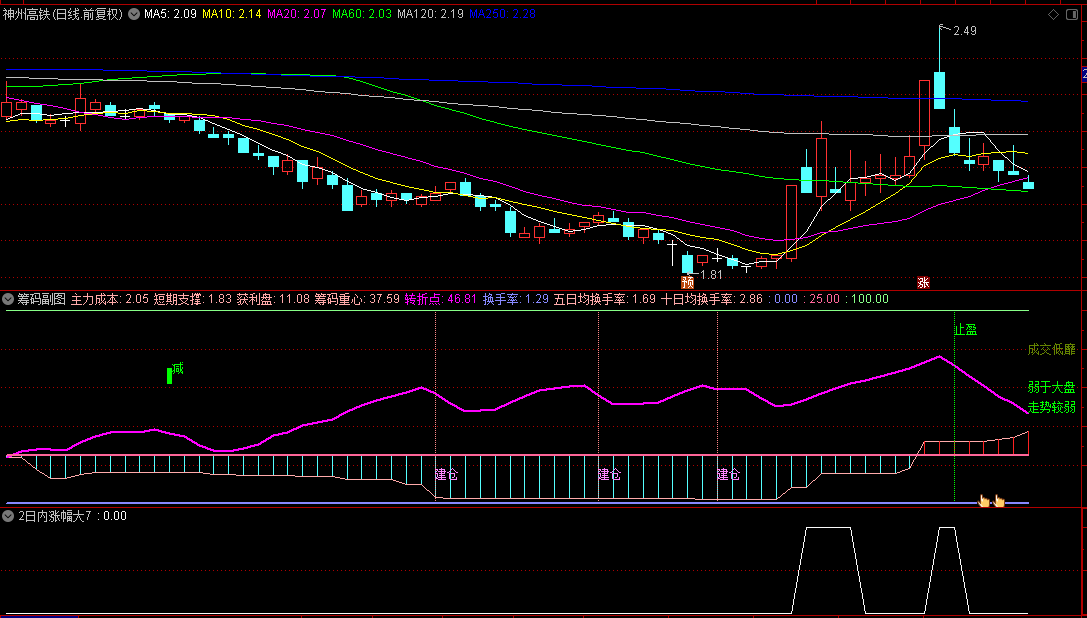This screenshot has height=618, width=1087.
Task: Open dropdown arrow beside 神州高铁 title
Action: coord(133,14)
